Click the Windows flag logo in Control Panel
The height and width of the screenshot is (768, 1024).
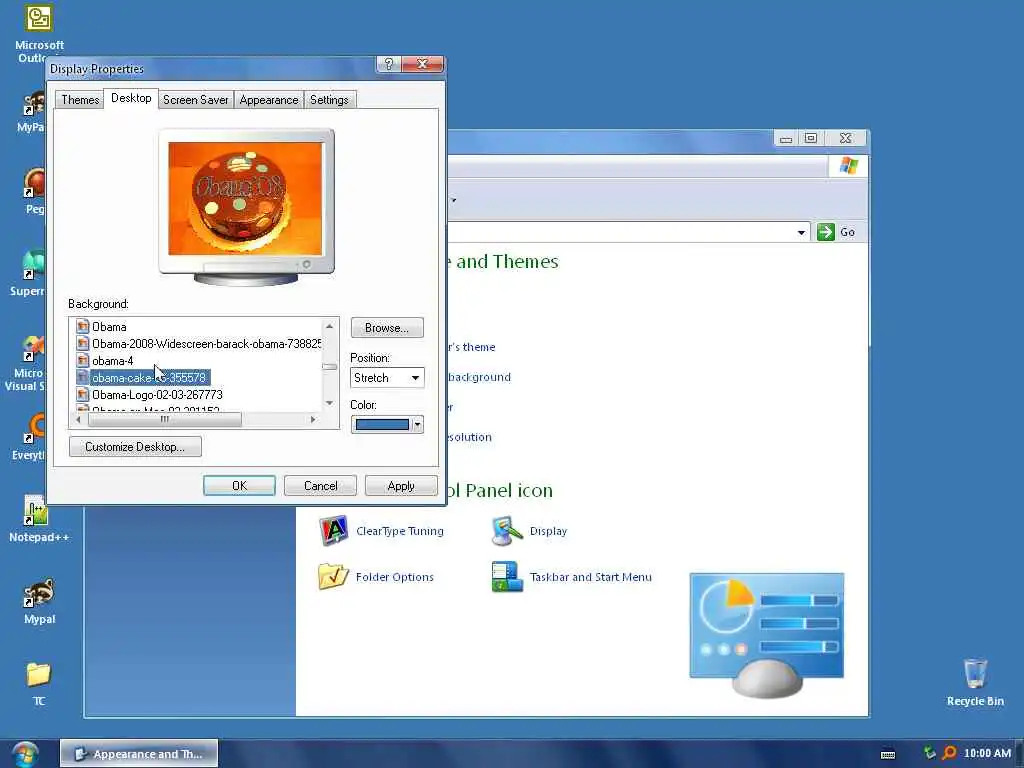tap(848, 166)
